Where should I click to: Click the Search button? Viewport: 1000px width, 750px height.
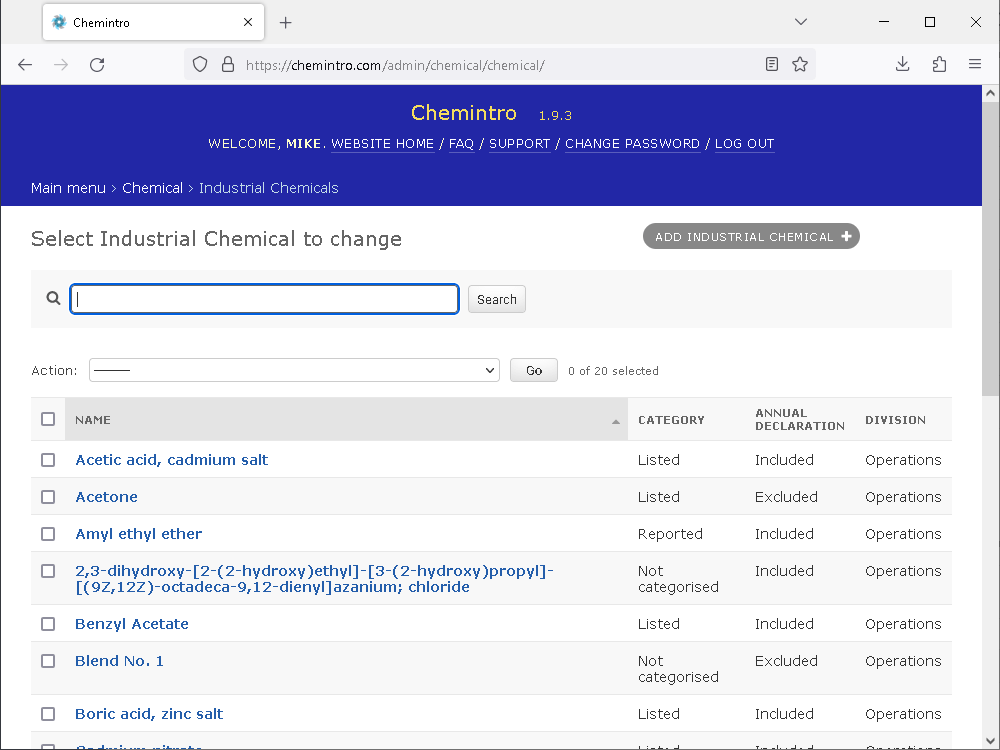coord(497,299)
